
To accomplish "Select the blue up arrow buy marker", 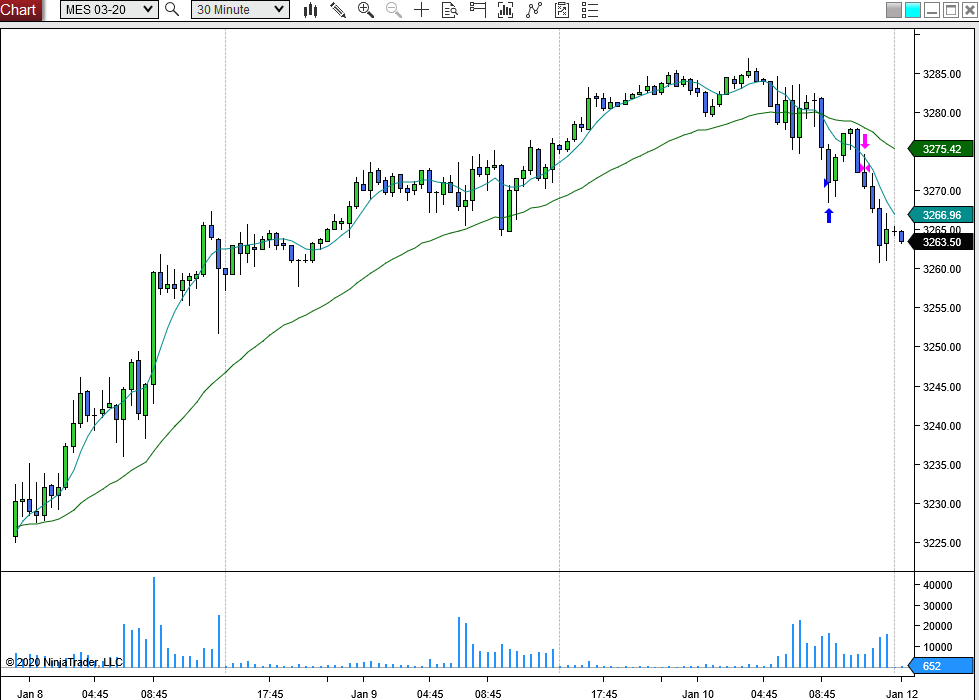I will (829, 215).
